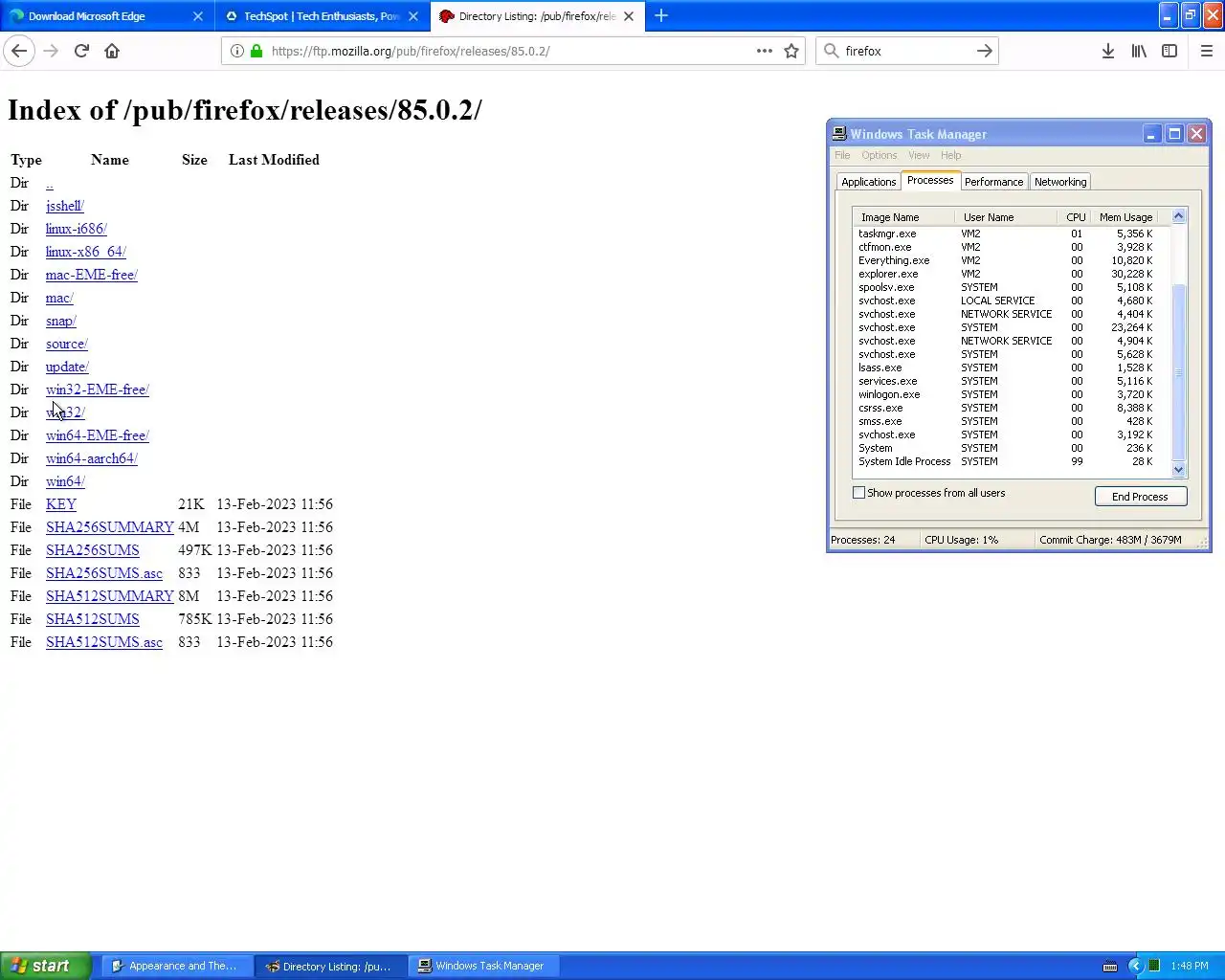
Task: Switch to Windows Task Manager taskbar item
Action: click(483, 966)
